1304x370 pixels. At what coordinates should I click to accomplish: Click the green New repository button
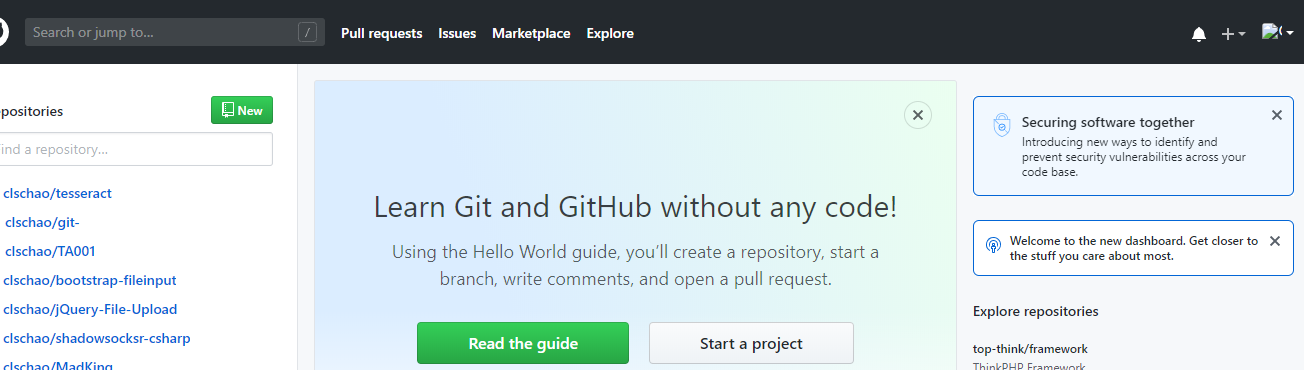[242, 110]
